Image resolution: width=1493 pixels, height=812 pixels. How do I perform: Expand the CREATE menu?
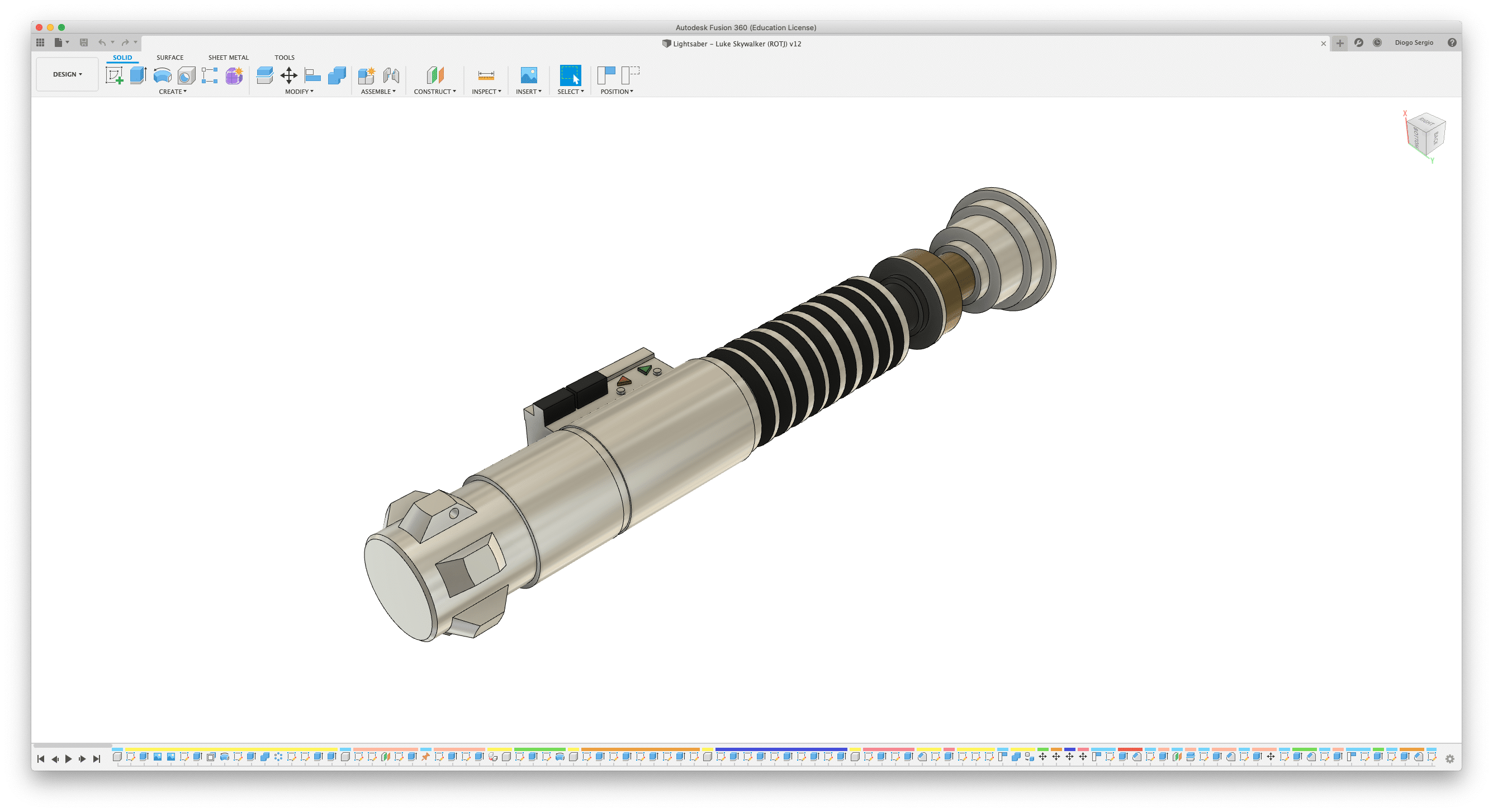[173, 92]
